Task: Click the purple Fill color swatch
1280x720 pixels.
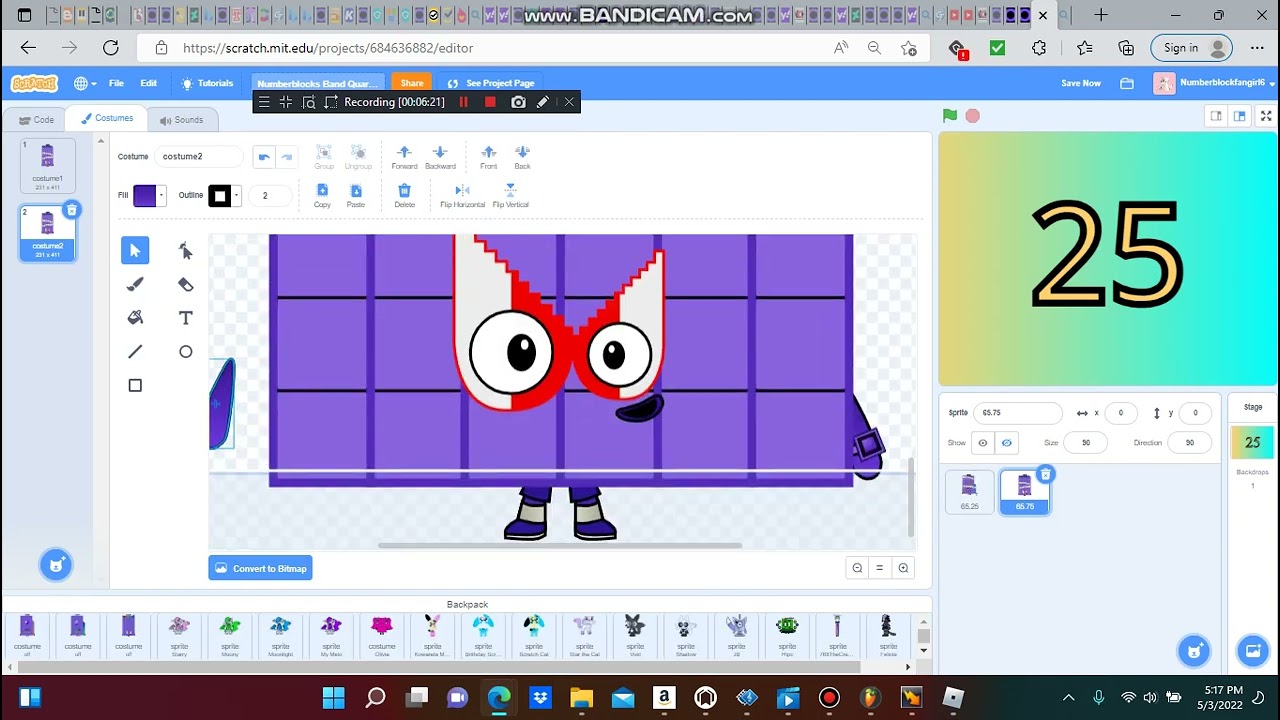Action: coord(145,195)
